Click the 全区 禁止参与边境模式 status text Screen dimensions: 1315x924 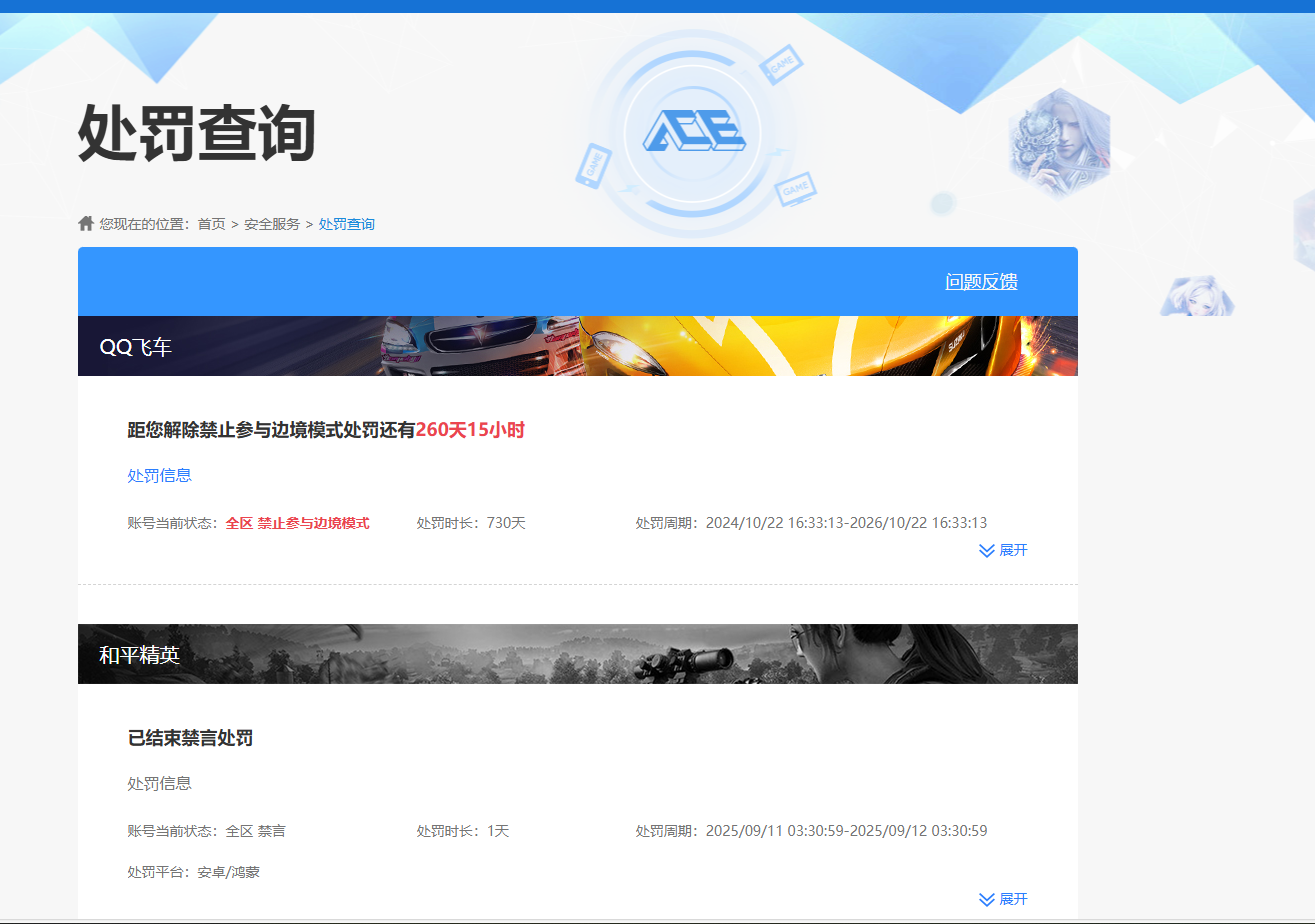point(296,522)
